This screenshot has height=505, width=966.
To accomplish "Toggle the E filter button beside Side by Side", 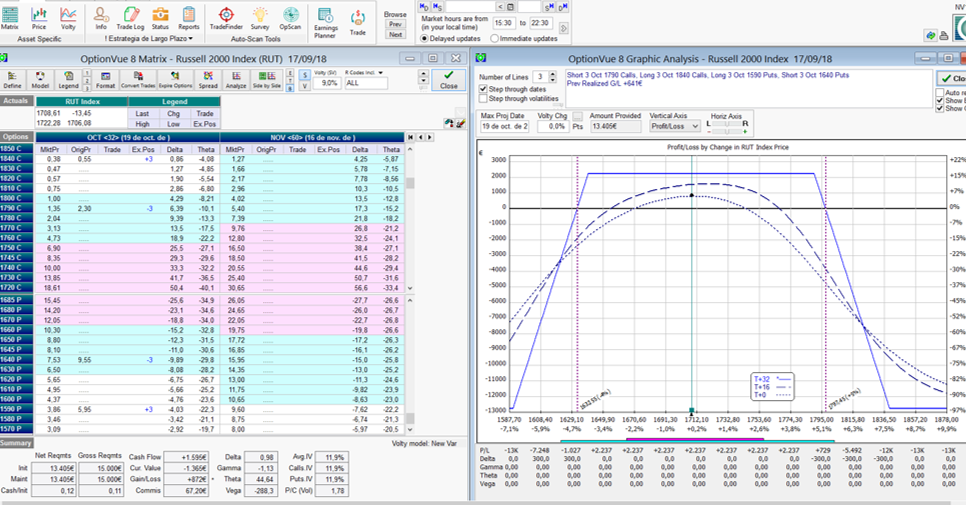I will [x=290, y=73].
